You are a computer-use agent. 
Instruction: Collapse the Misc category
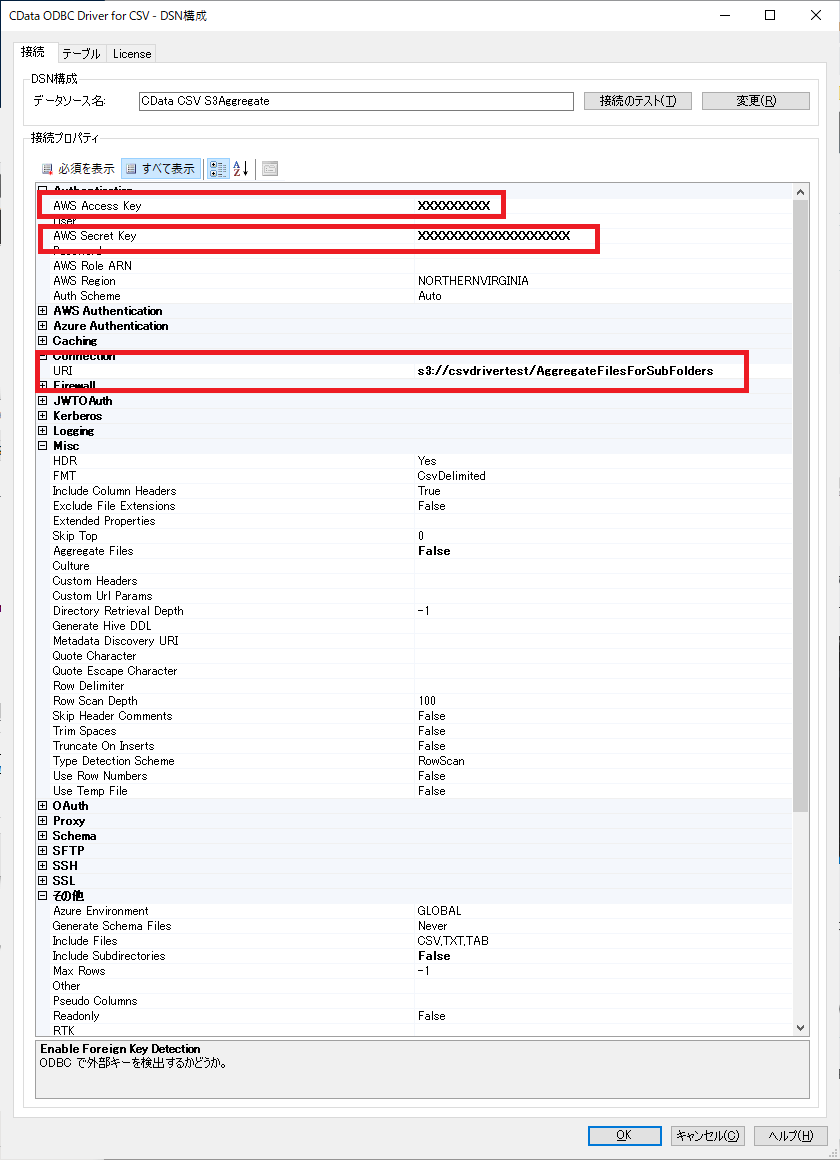click(43, 446)
